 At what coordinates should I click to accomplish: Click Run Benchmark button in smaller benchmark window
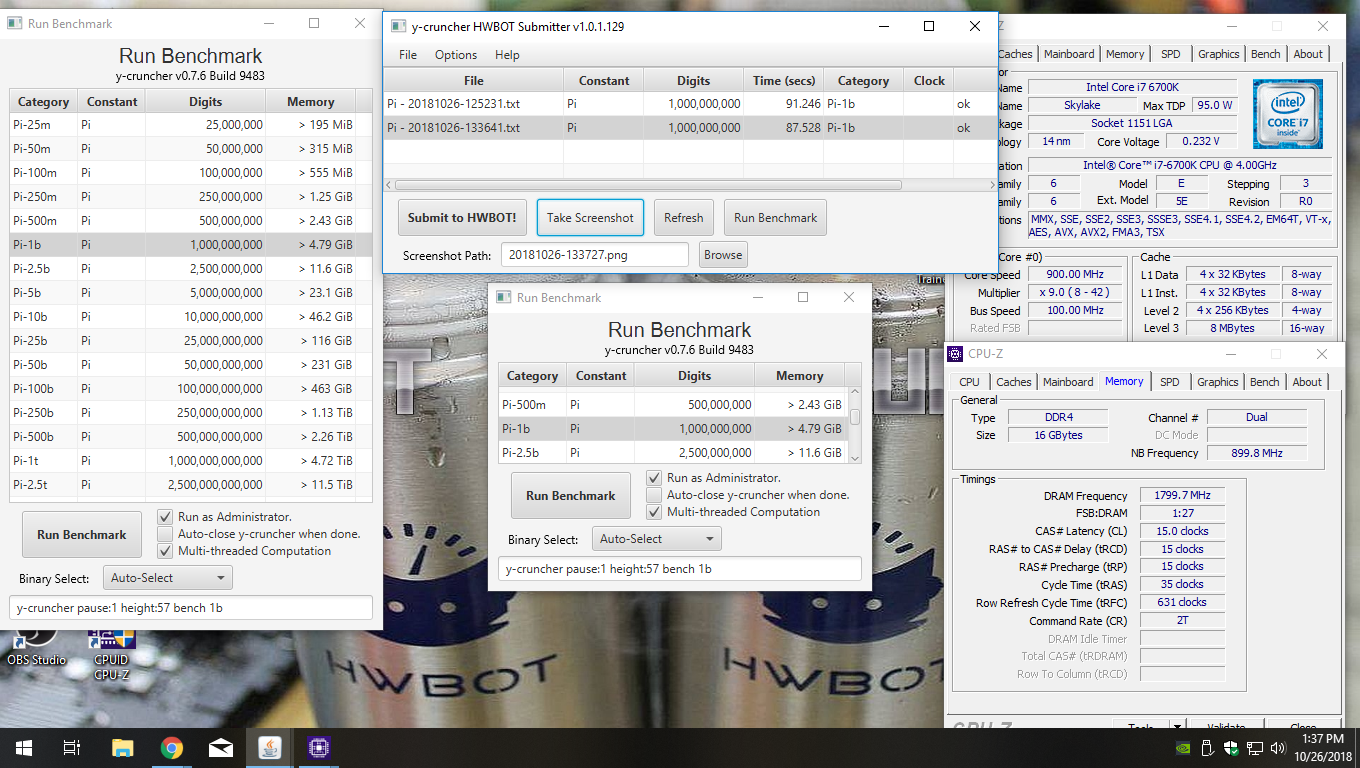[x=571, y=496]
